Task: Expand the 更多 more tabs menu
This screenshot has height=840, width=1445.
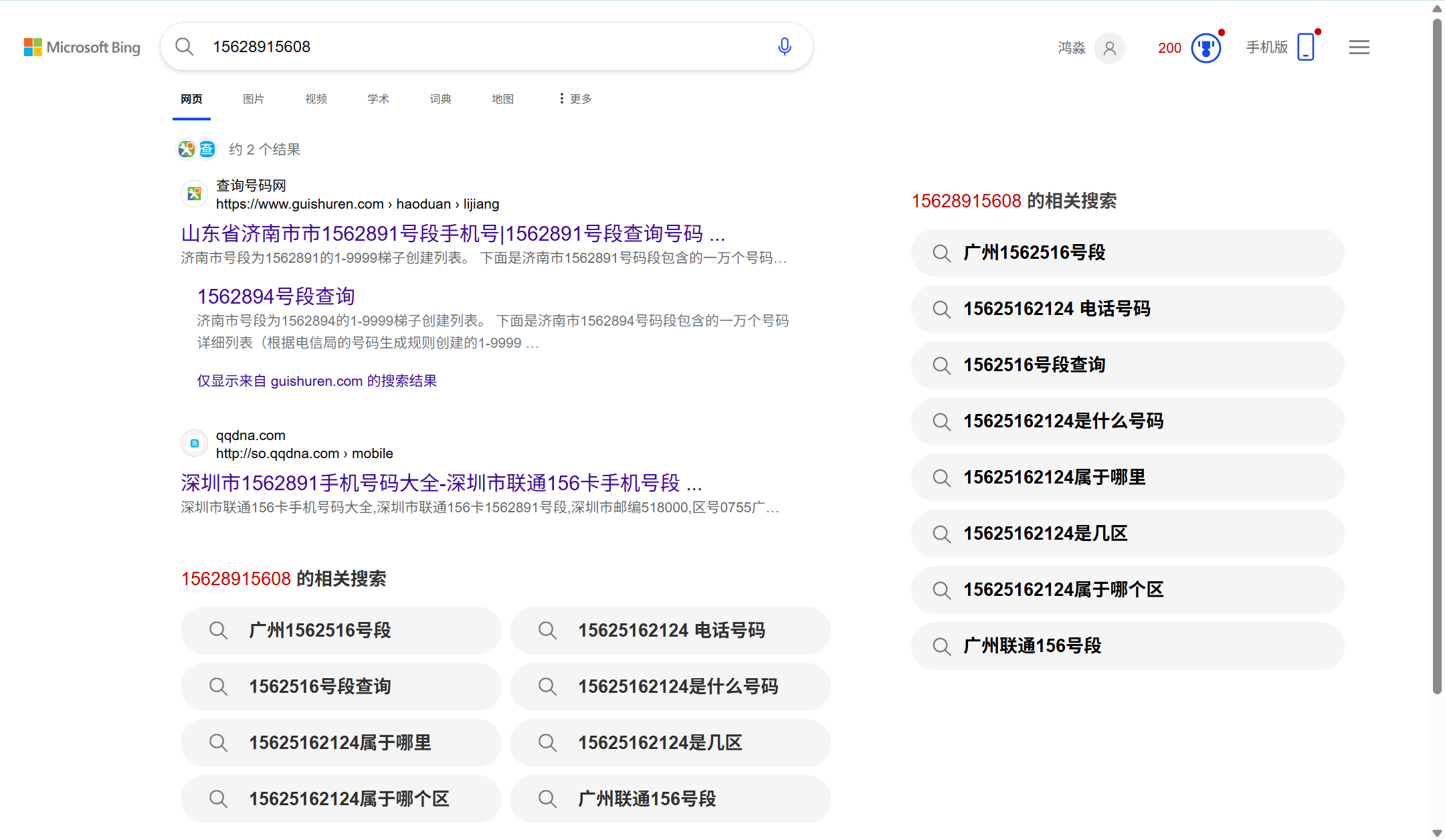Action: (x=575, y=99)
